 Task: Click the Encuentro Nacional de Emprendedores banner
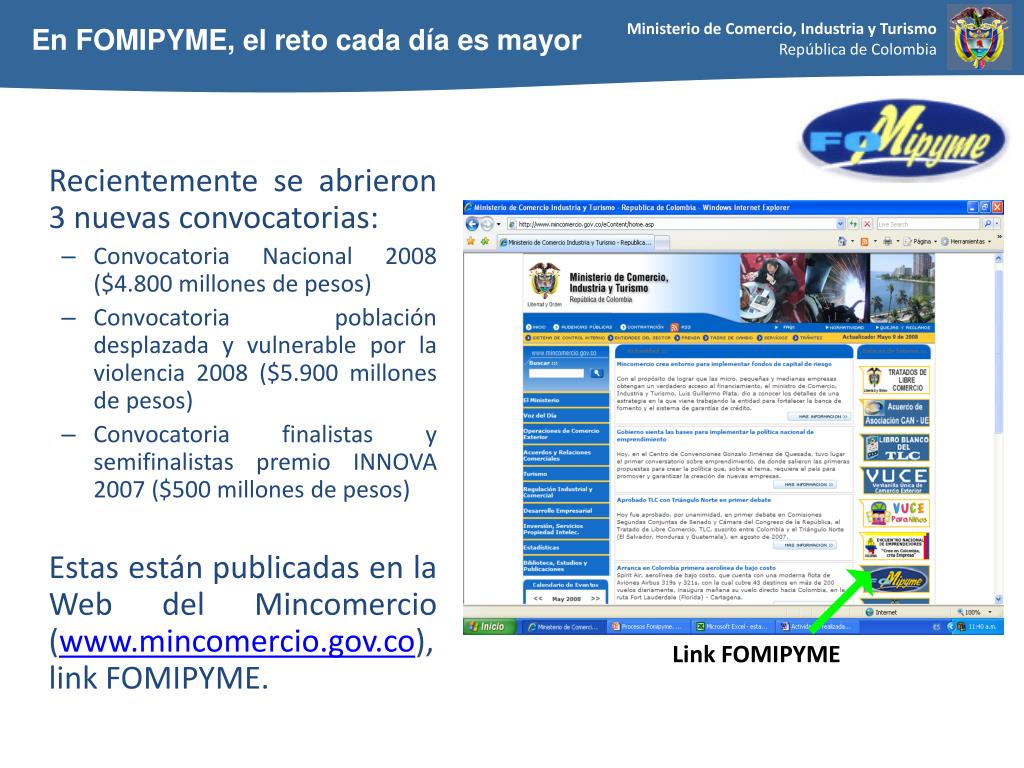[895, 547]
